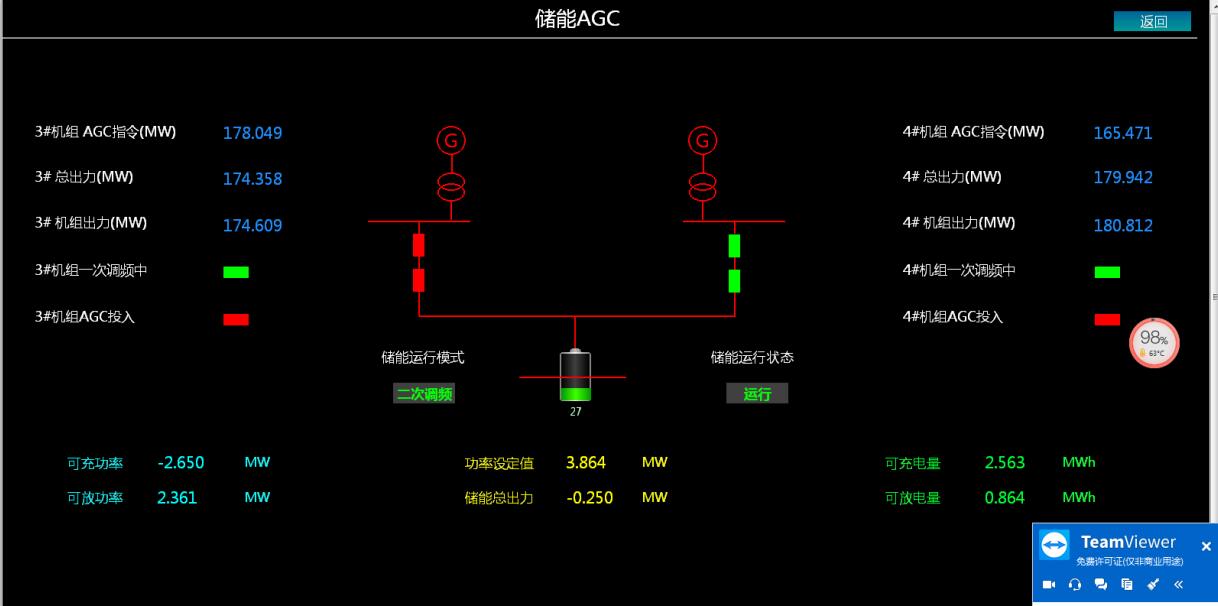Toggle the upper green breaker on unit 4 feeder
The width and height of the screenshot is (1218, 606).
click(734, 245)
